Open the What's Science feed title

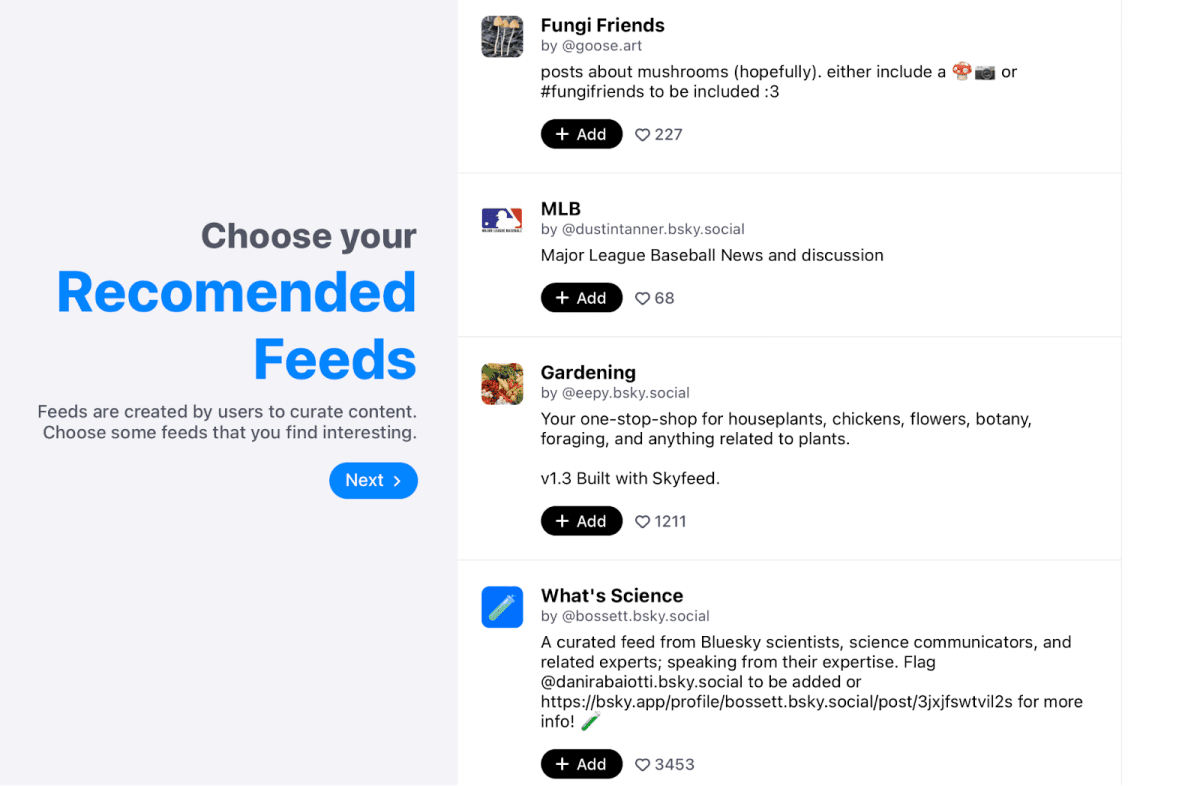pos(611,596)
